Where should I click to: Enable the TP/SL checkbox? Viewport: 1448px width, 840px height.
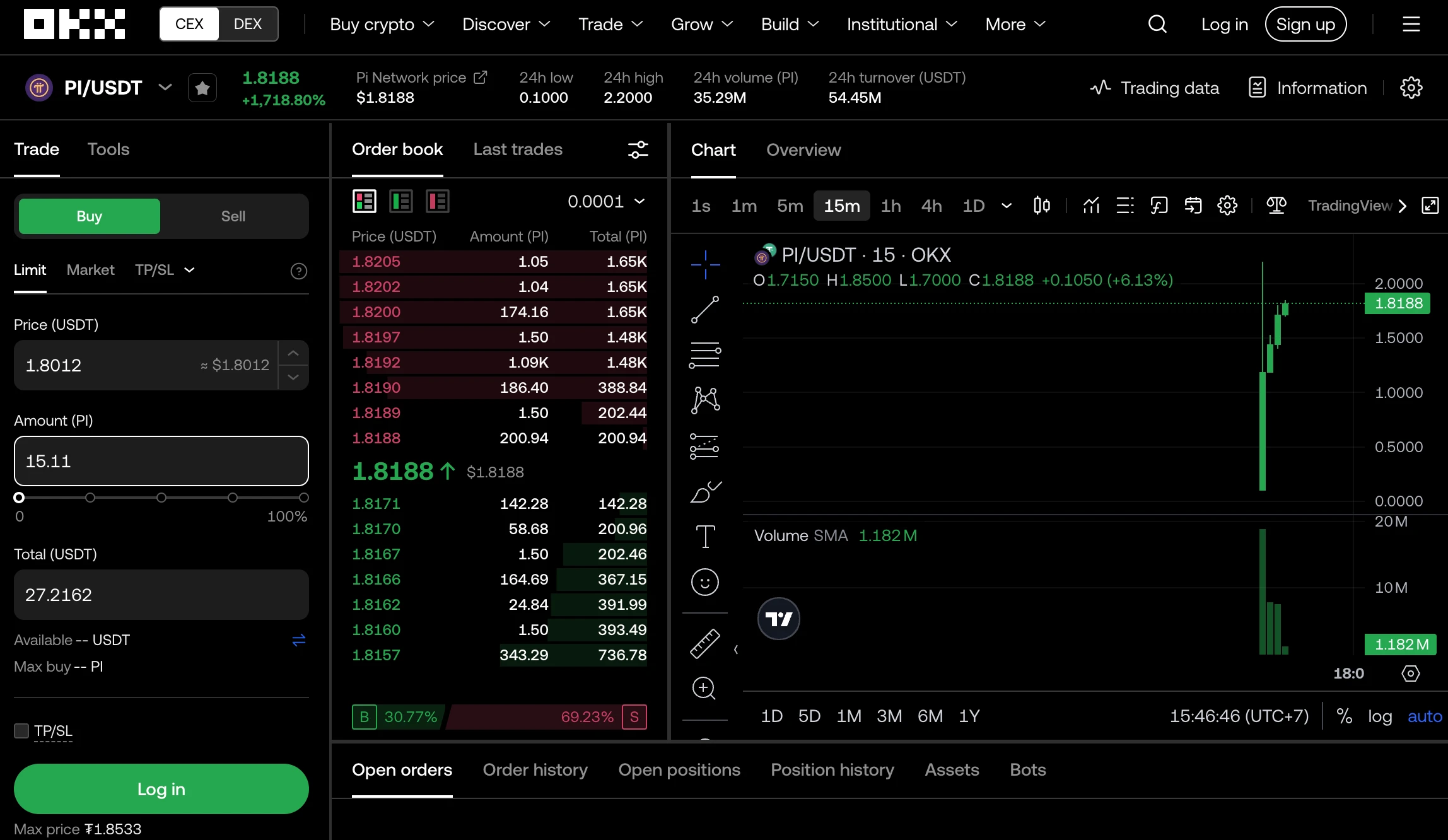[21, 731]
